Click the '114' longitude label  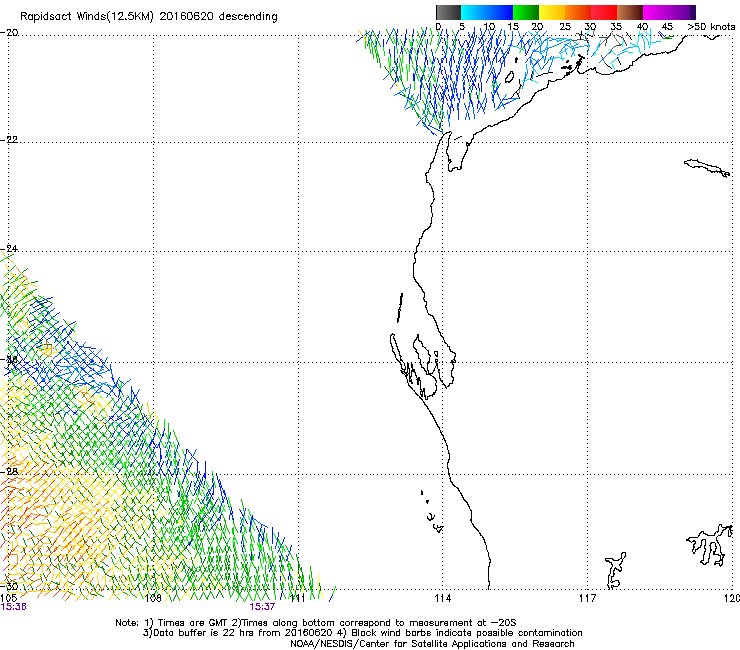pyautogui.click(x=442, y=598)
